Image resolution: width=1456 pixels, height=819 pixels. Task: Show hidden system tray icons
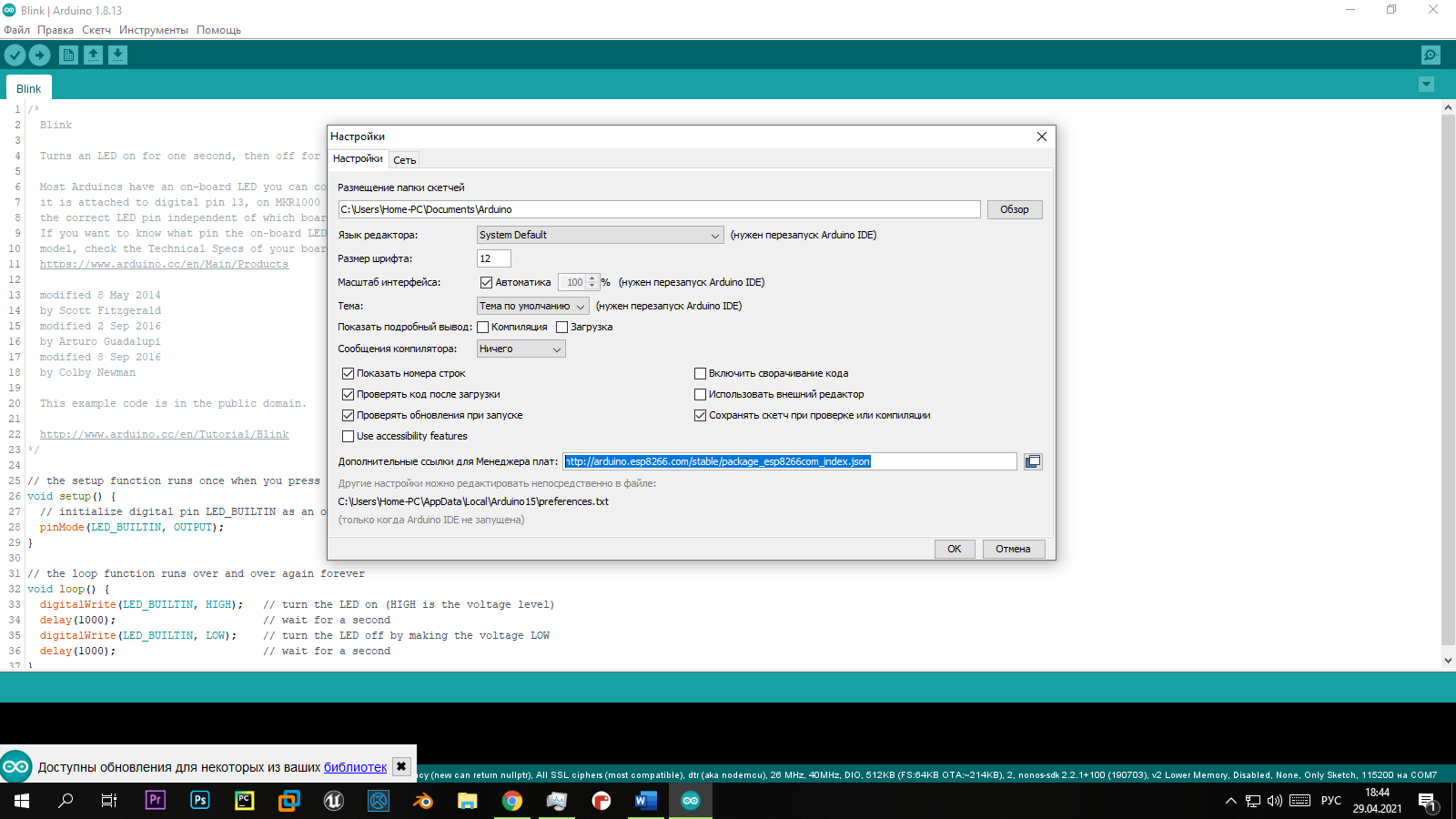click(1230, 801)
